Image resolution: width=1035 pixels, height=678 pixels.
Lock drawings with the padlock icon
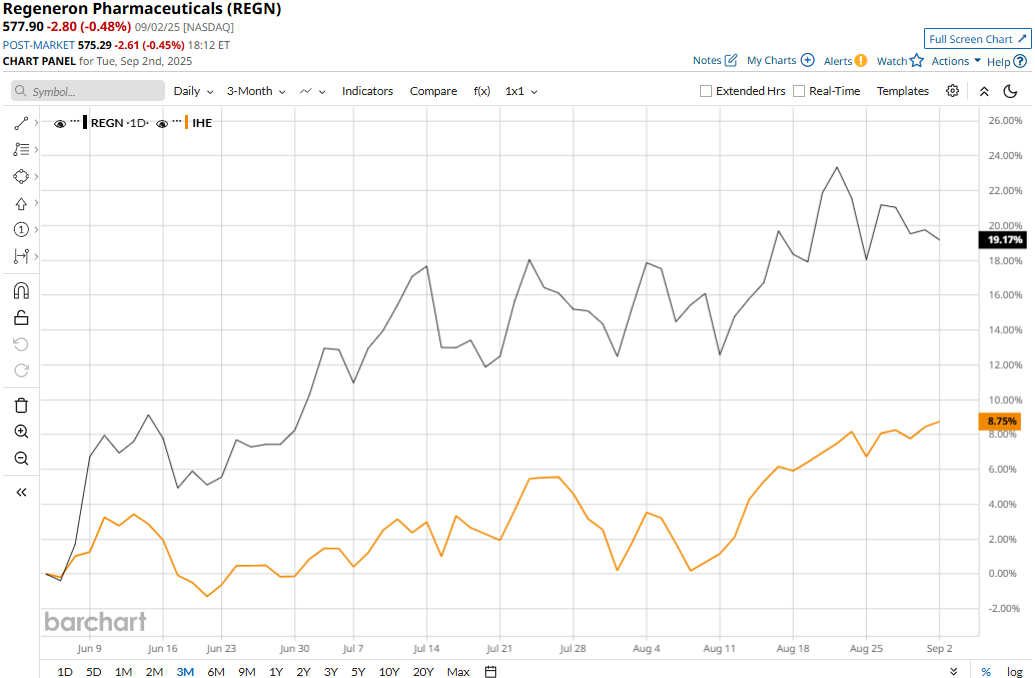pos(21,318)
